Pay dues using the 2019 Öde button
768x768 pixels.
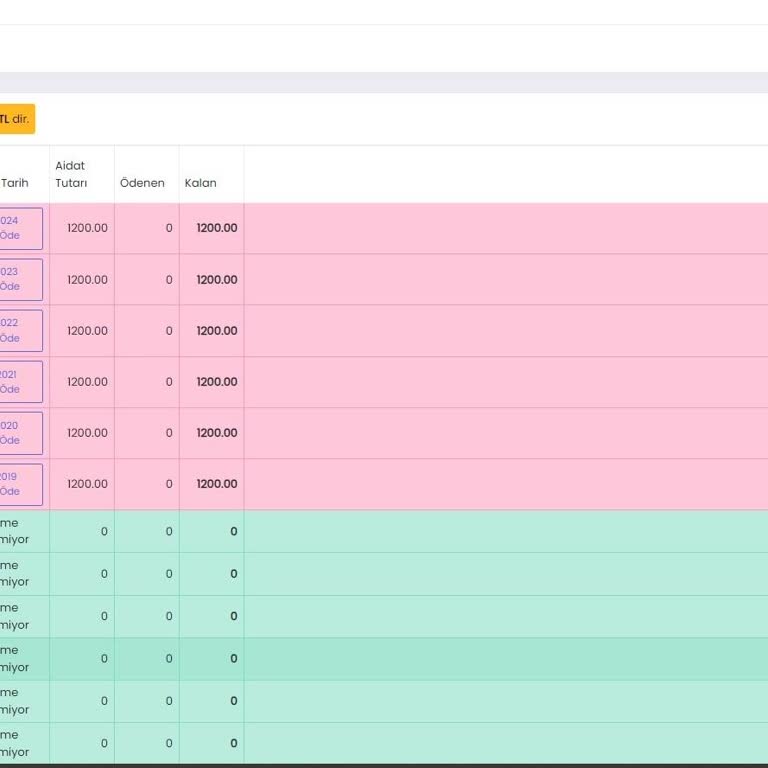20,484
